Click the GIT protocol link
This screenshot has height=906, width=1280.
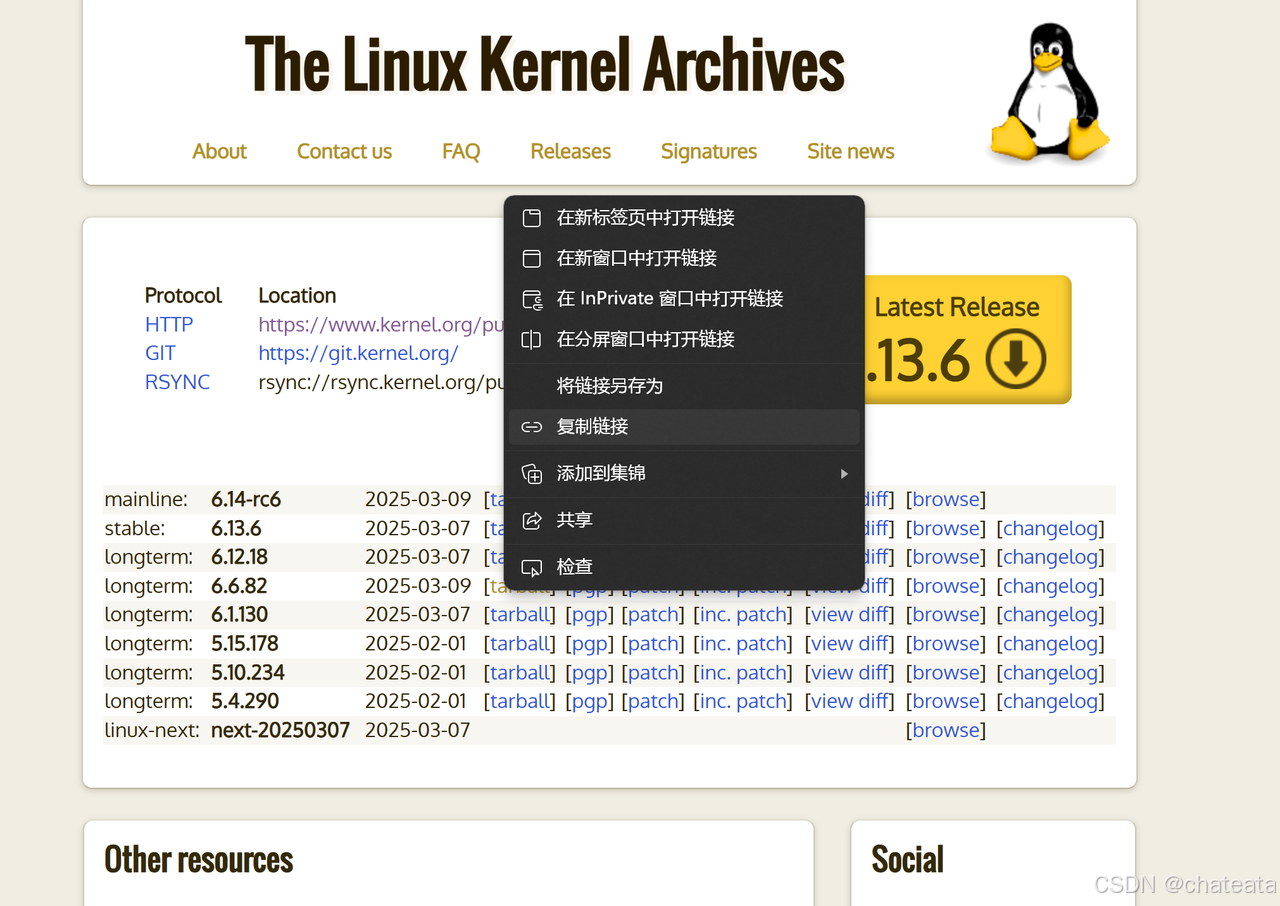tap(160, 353)
